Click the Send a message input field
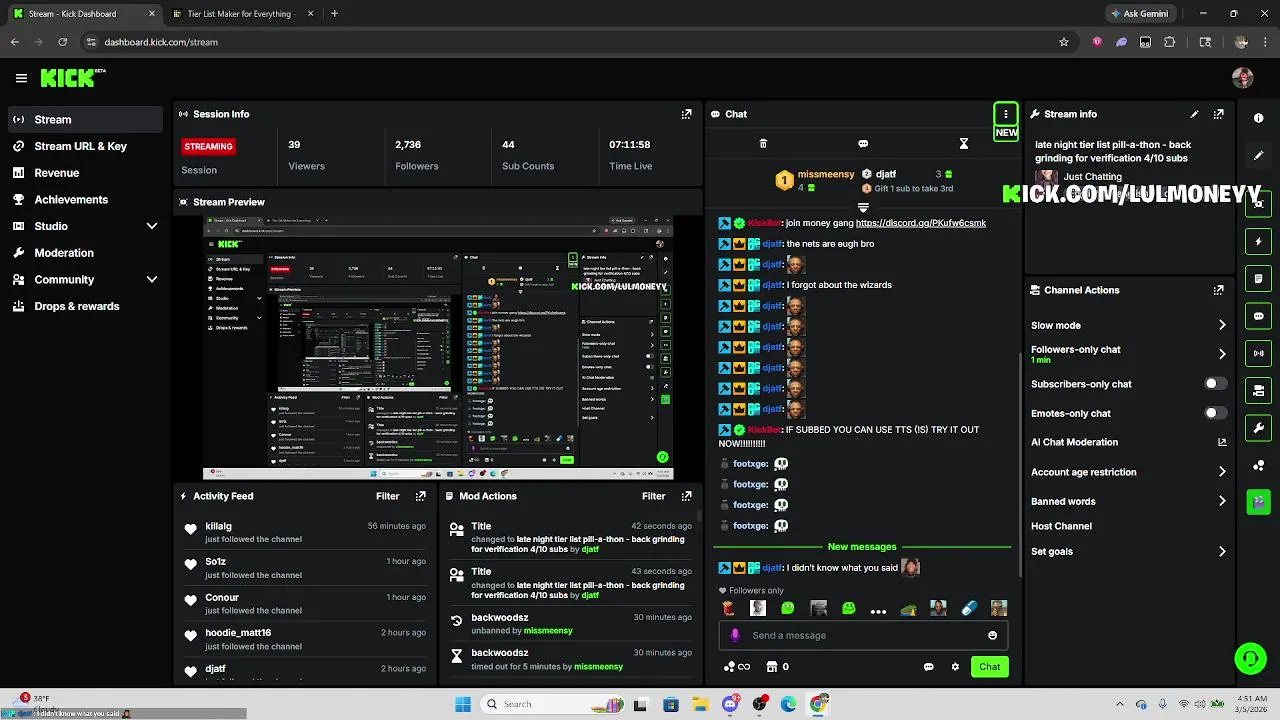The height and width of the screenshot is (720, 1280). click(x=863, y=635)
